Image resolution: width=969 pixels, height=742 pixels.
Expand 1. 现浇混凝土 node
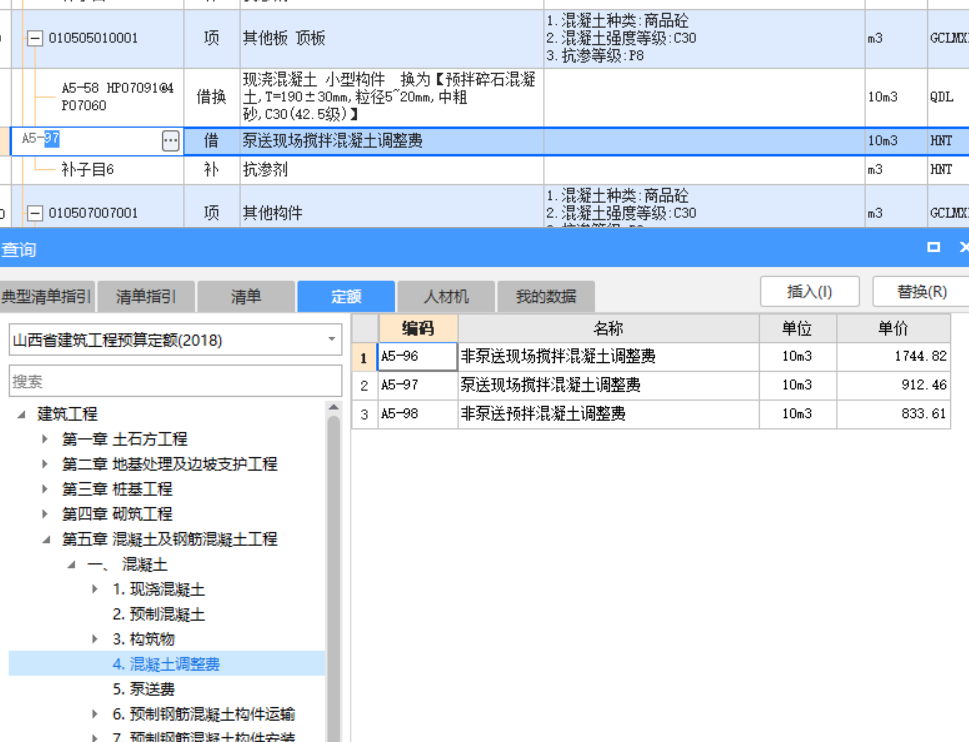[95, 589]
